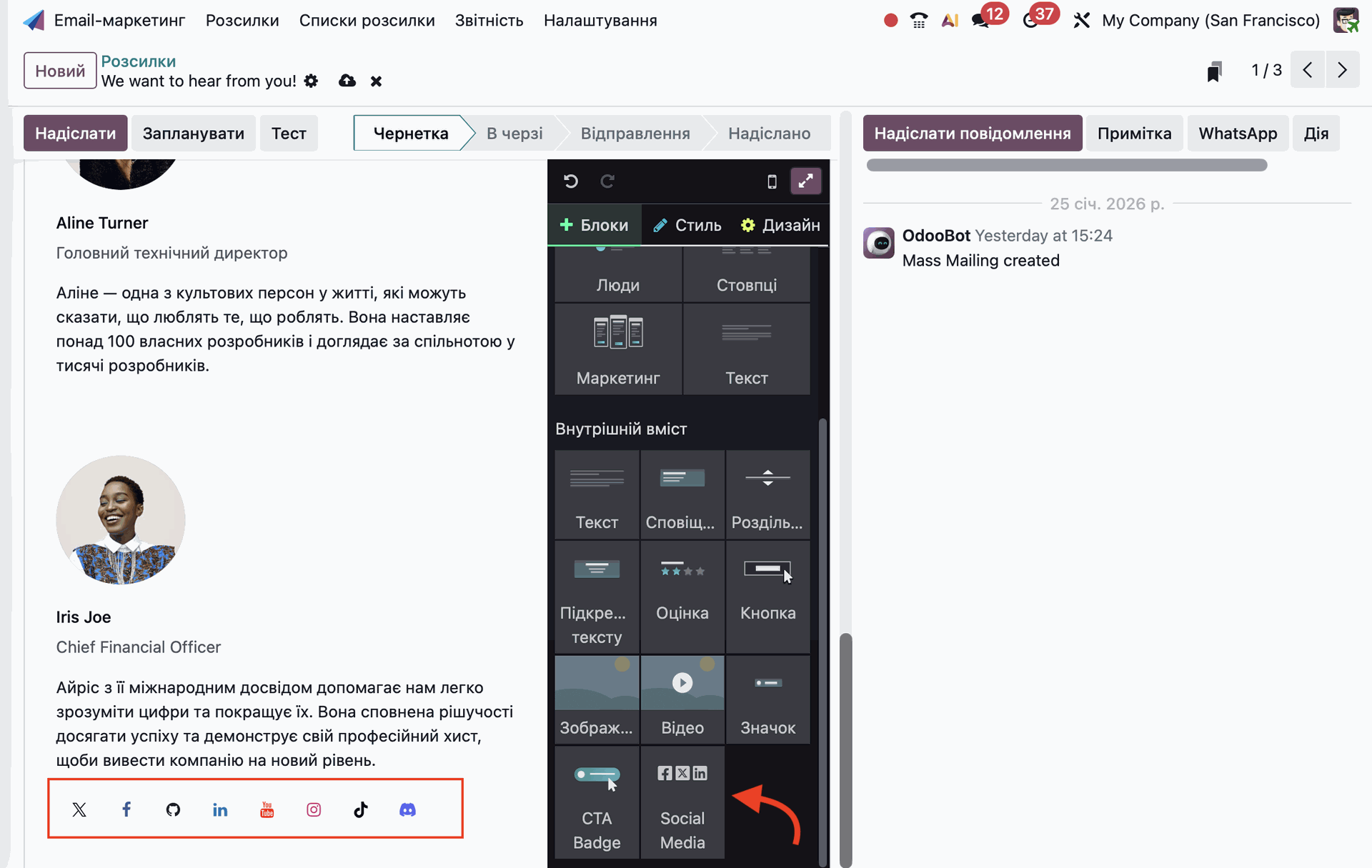The height and width of the screenshot is (868, 1372).
Task: Click the Запланувати button
Action: (x=193, y=133)
